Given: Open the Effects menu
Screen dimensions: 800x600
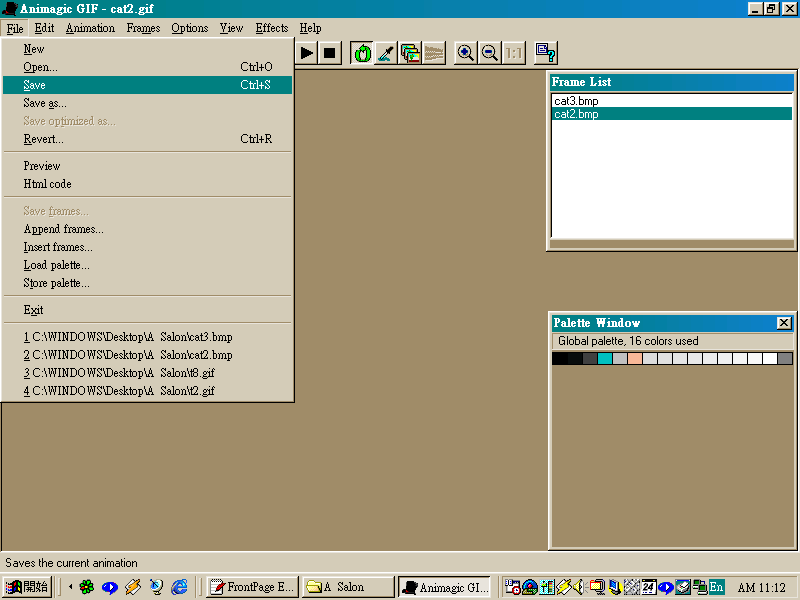Looking at the screenshot, I should (272, 28).
